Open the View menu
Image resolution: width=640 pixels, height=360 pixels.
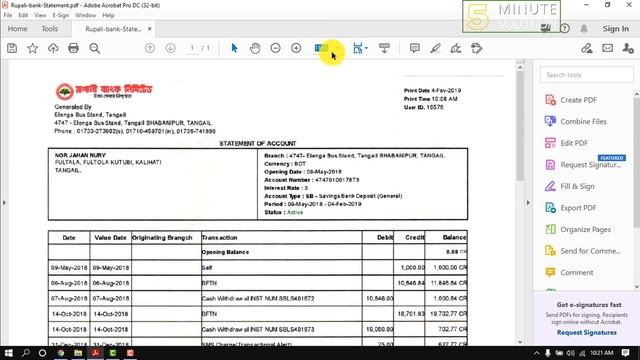[x=40, y=15]
